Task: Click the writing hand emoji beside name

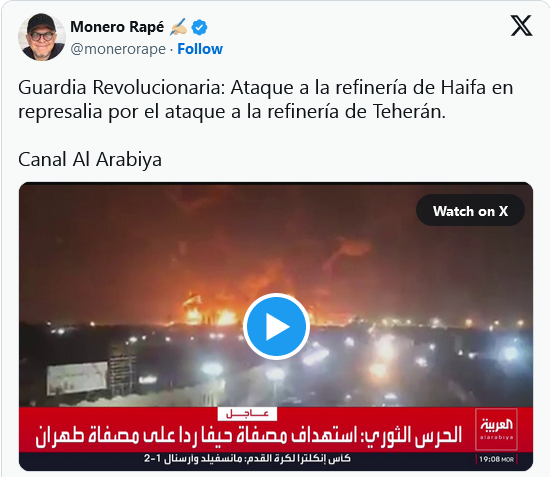Action: [178, 27]
